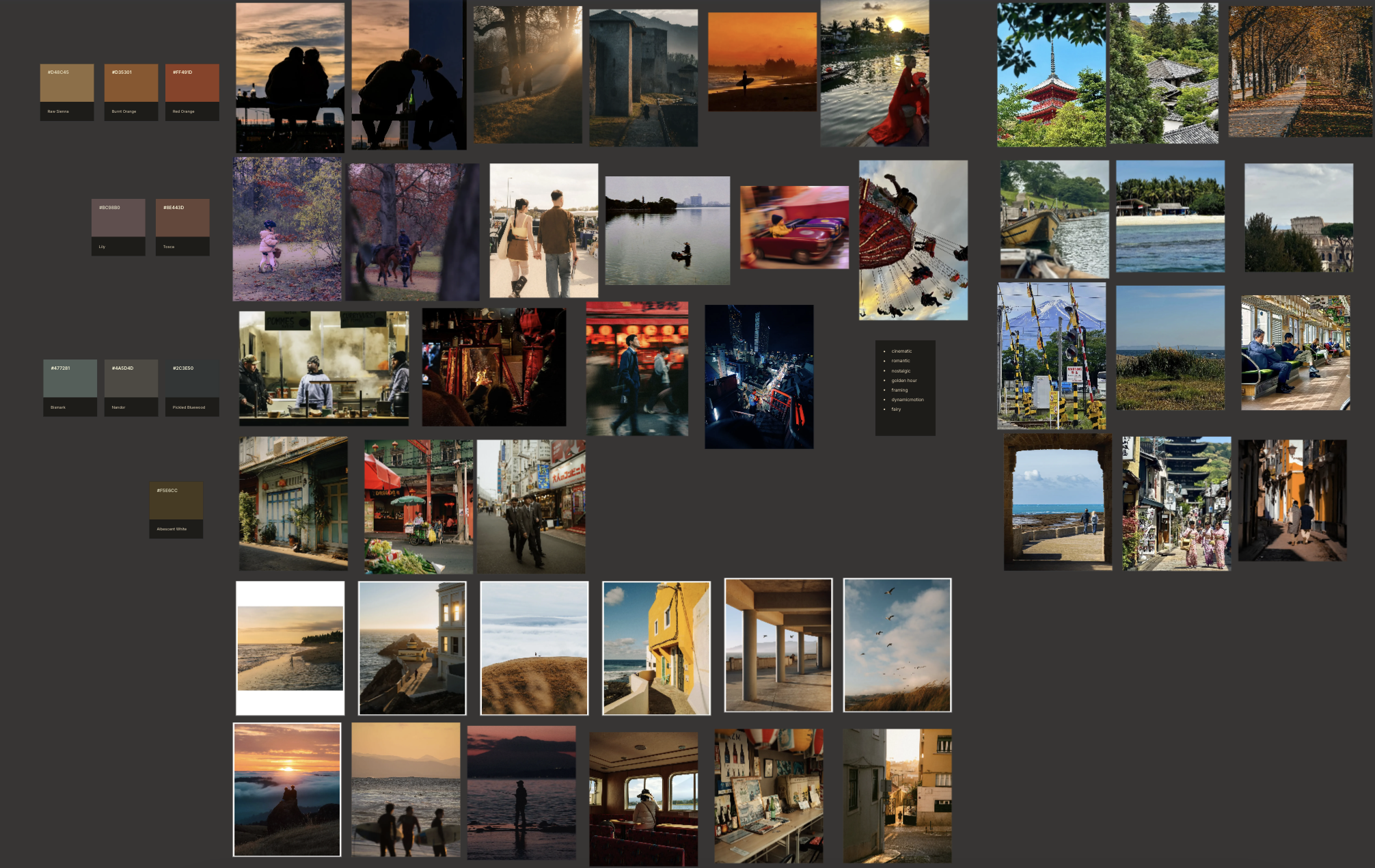Click the 'golden hour' bullet in the note

[x=904, y=381]
